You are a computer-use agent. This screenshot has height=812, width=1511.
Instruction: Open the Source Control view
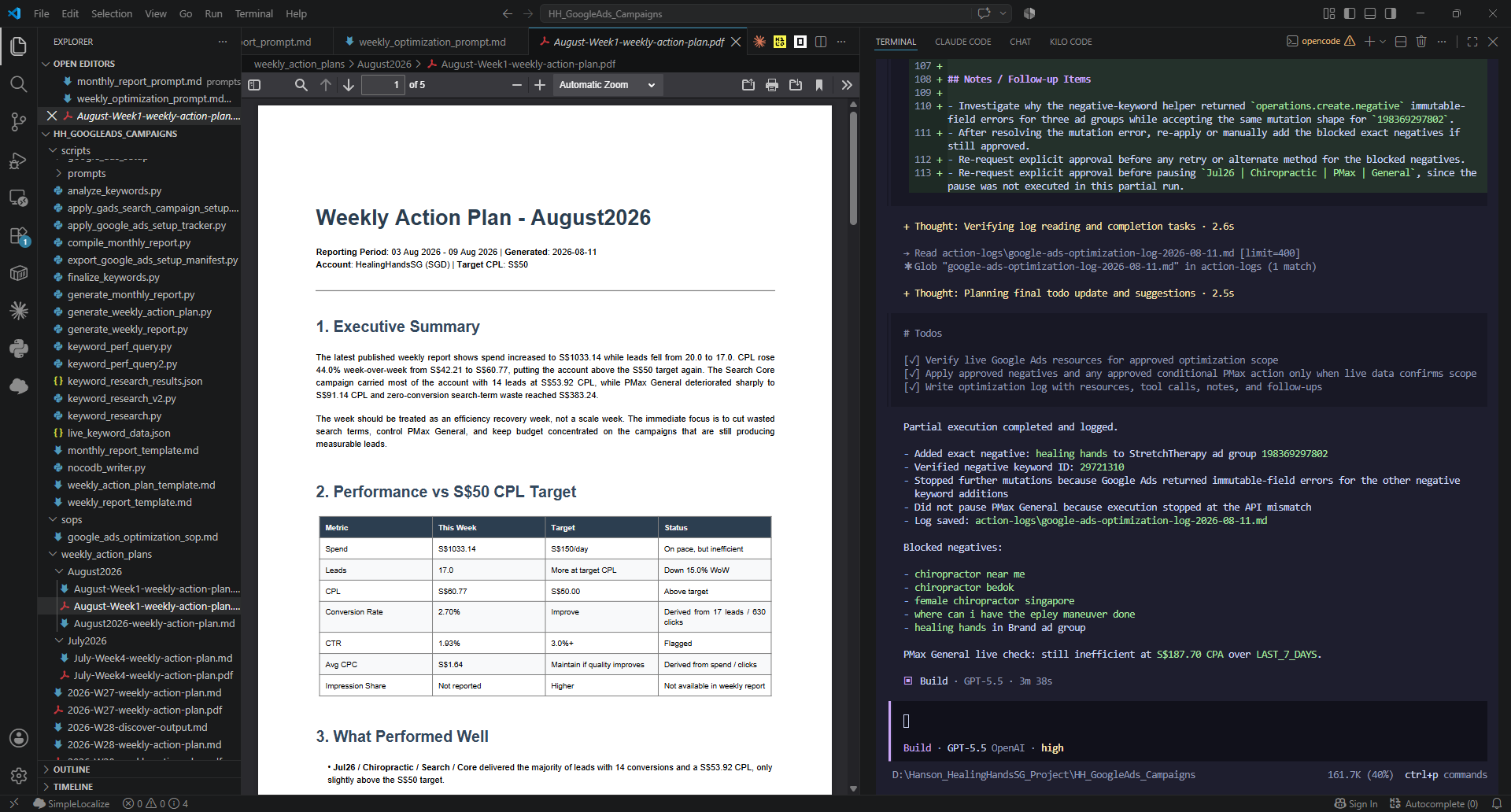pos(19,122)
